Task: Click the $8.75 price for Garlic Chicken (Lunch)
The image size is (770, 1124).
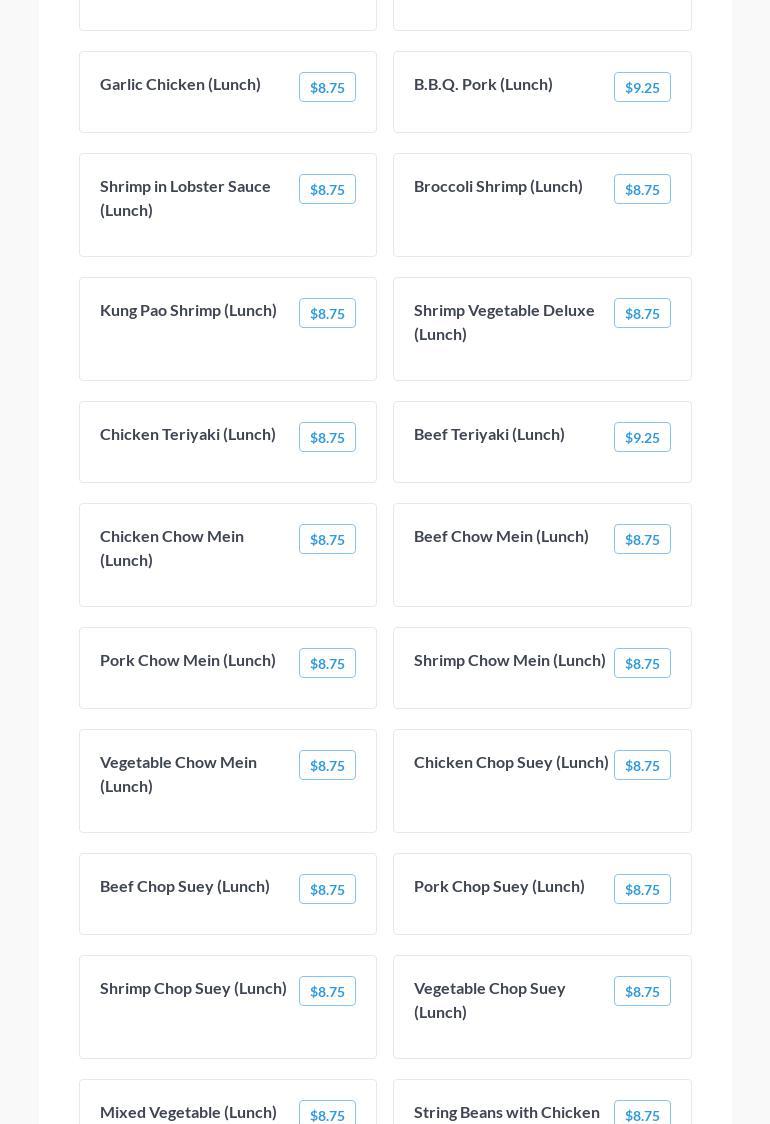Action: pyautogui.click(x=327, y=88)
